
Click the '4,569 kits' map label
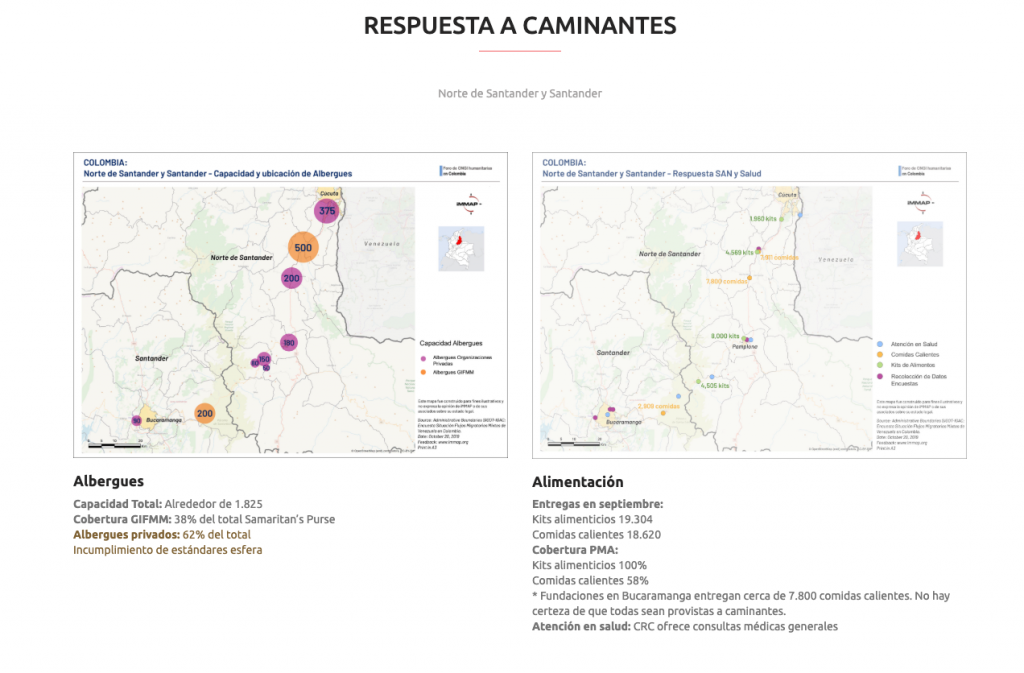click(x=739, y=253)
